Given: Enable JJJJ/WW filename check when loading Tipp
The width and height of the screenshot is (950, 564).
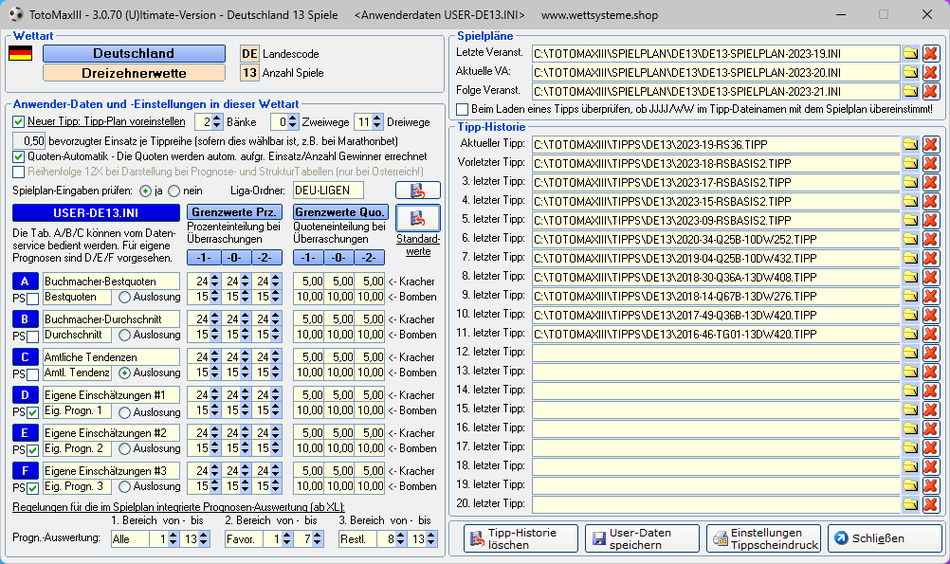Looking at the screenshot, I should point(462,110).
